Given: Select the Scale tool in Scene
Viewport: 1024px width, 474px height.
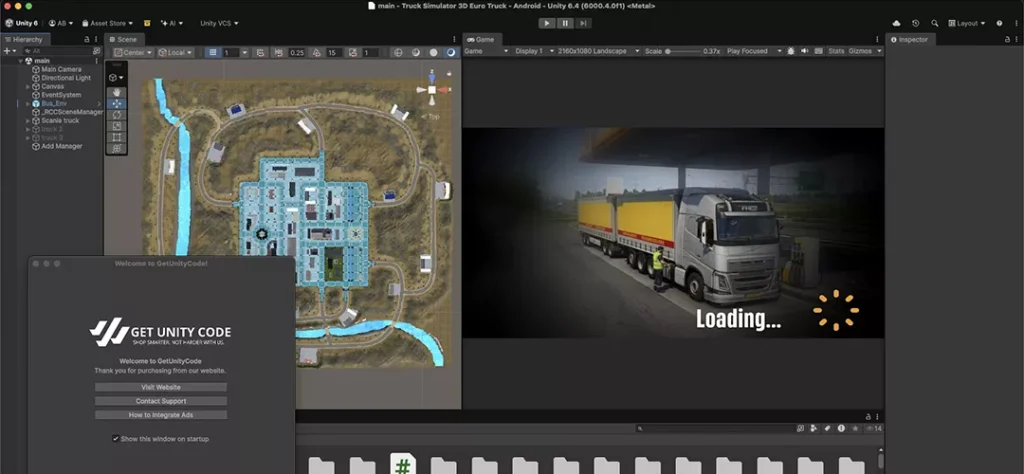Looking at the screenshot, I should (116, 126).
